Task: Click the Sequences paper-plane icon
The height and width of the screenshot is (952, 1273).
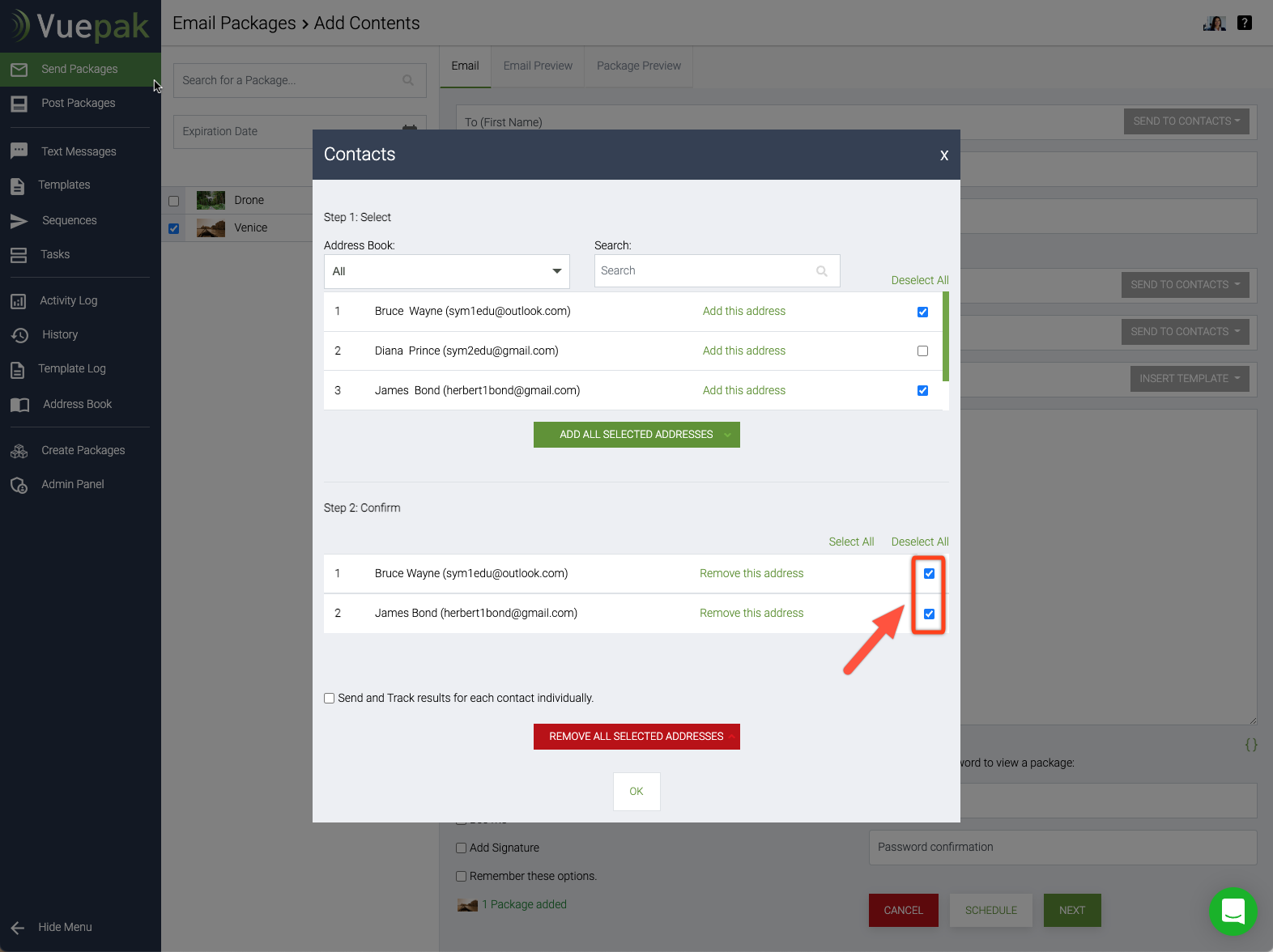Action: [19, 221]
